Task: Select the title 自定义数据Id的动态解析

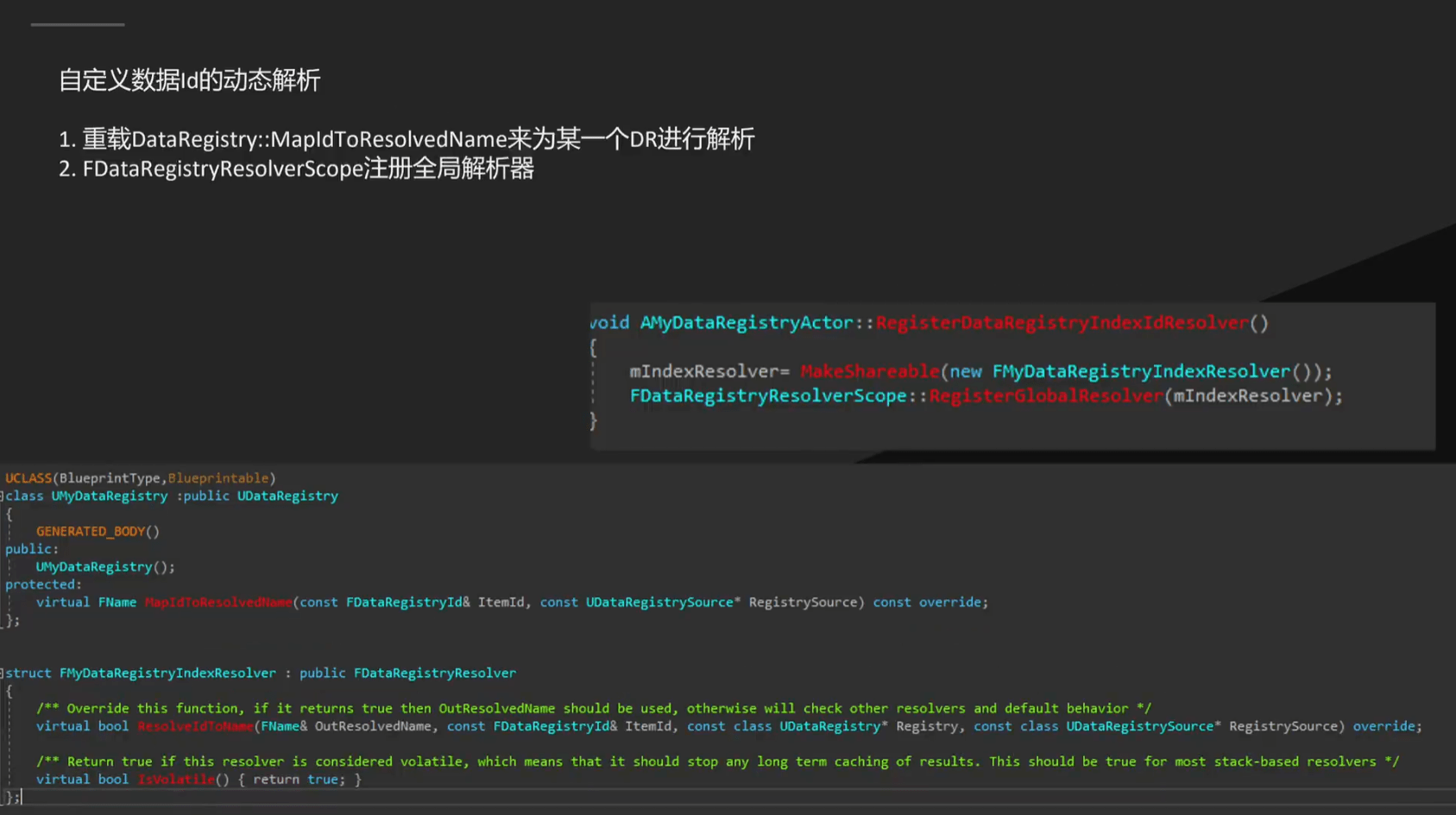Action: point(189,80)
